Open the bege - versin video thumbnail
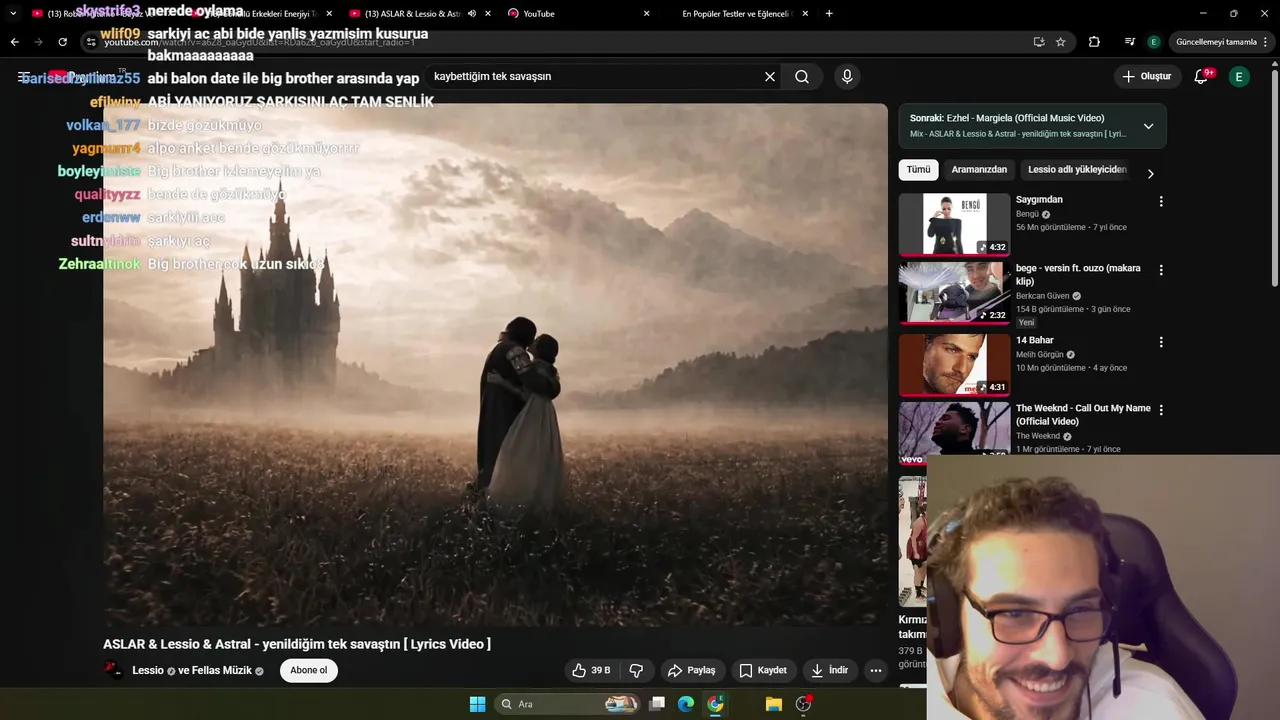The width and height of the screenshot is (1280, 720). point(954,292)
